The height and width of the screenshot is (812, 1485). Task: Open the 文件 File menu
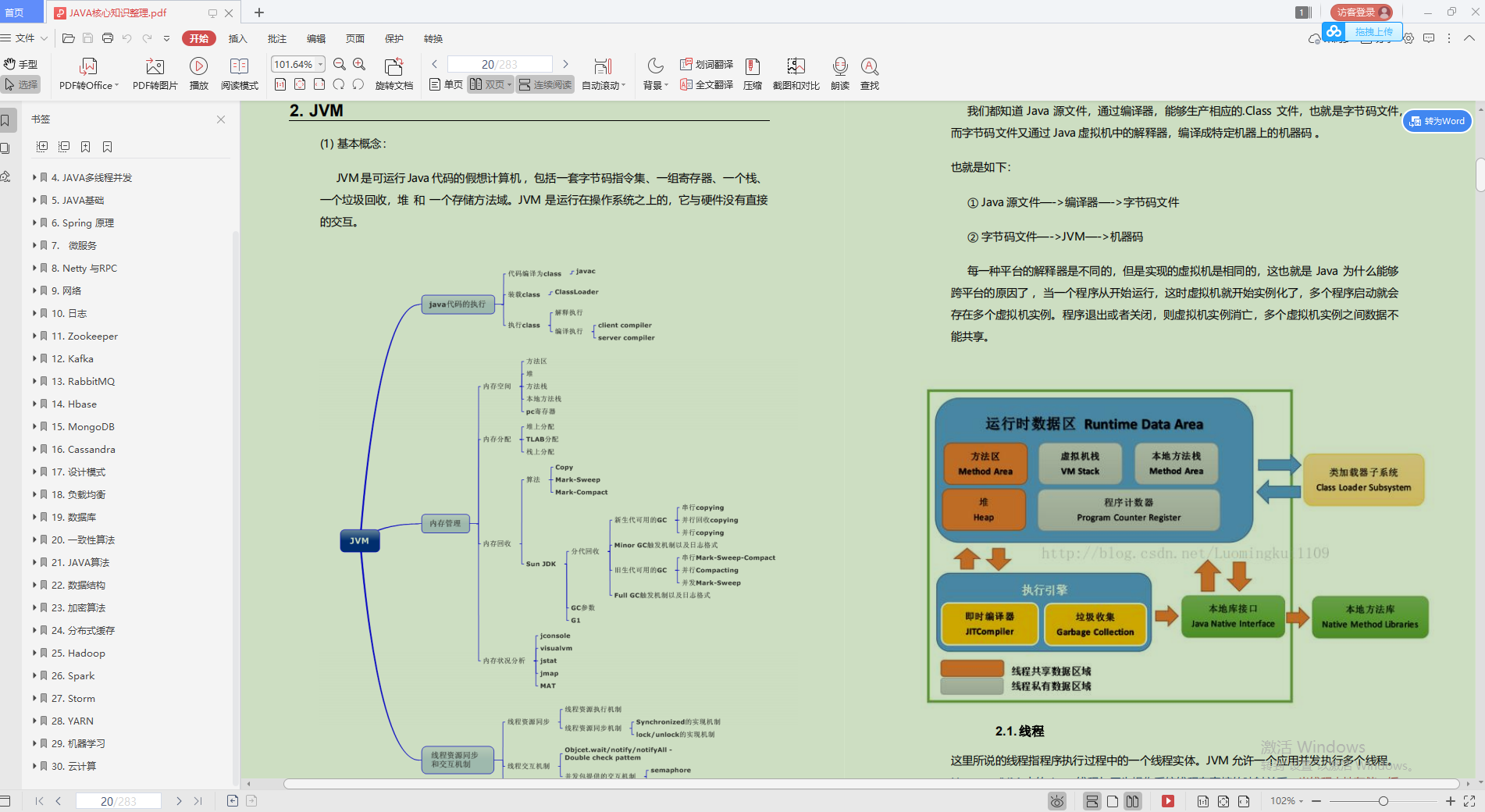[x=23, y=37]
